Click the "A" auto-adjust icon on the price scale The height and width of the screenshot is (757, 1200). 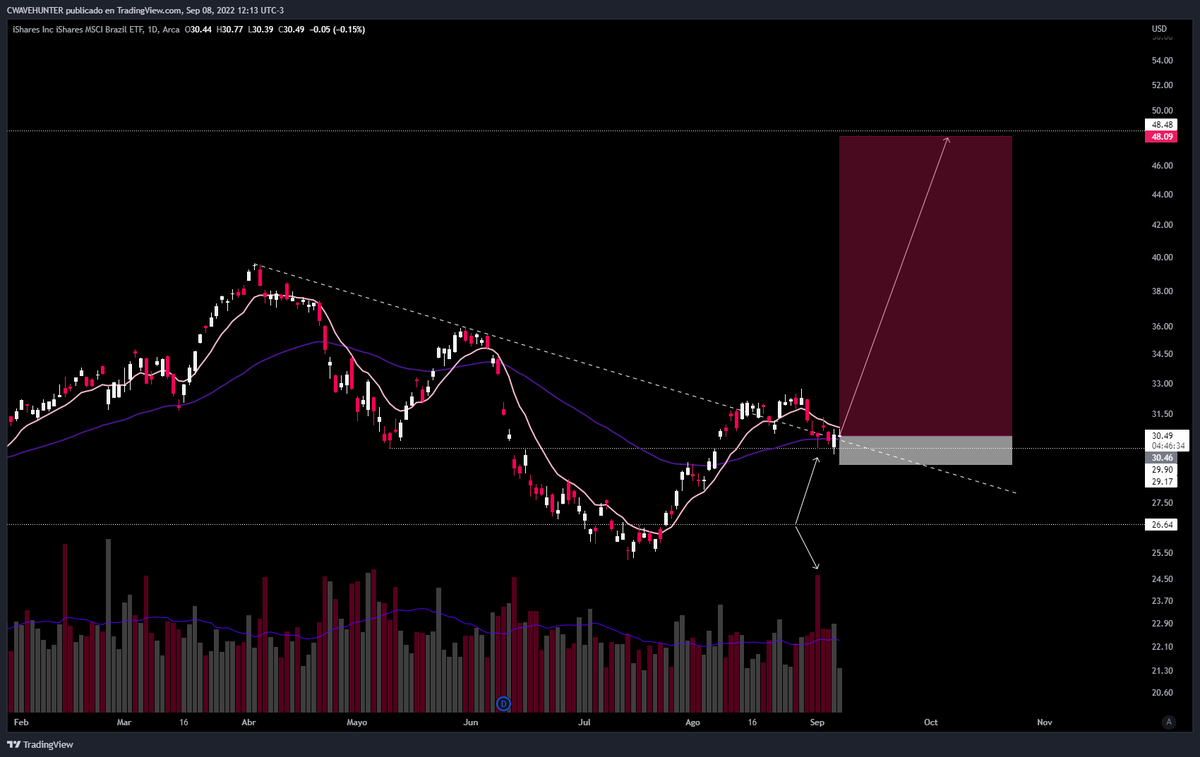(1167, 720)
